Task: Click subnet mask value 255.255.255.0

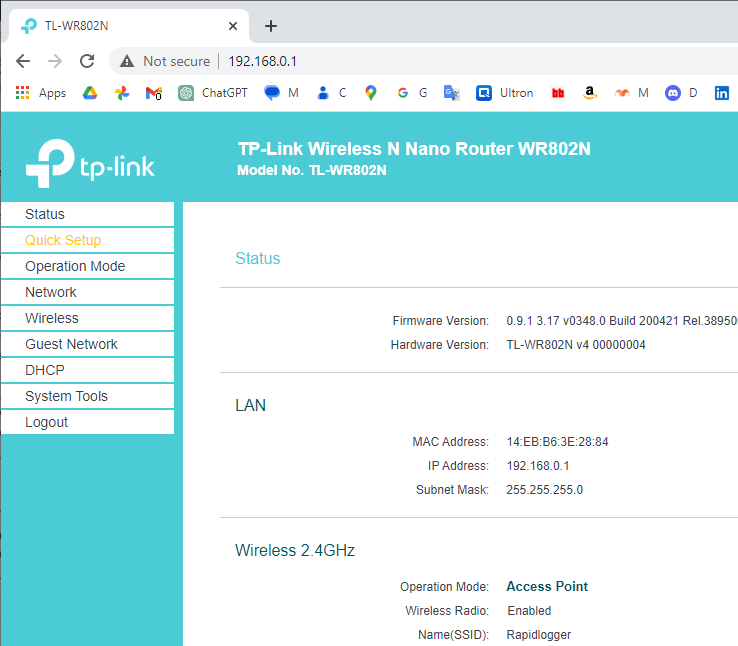Action: tap(545, 490)
